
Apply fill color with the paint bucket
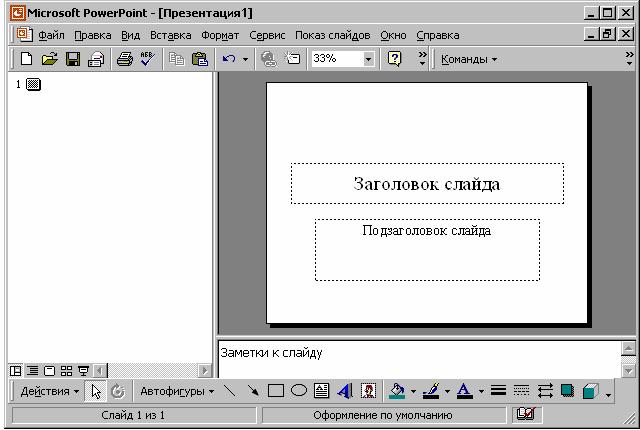click(x=397, y=391)
